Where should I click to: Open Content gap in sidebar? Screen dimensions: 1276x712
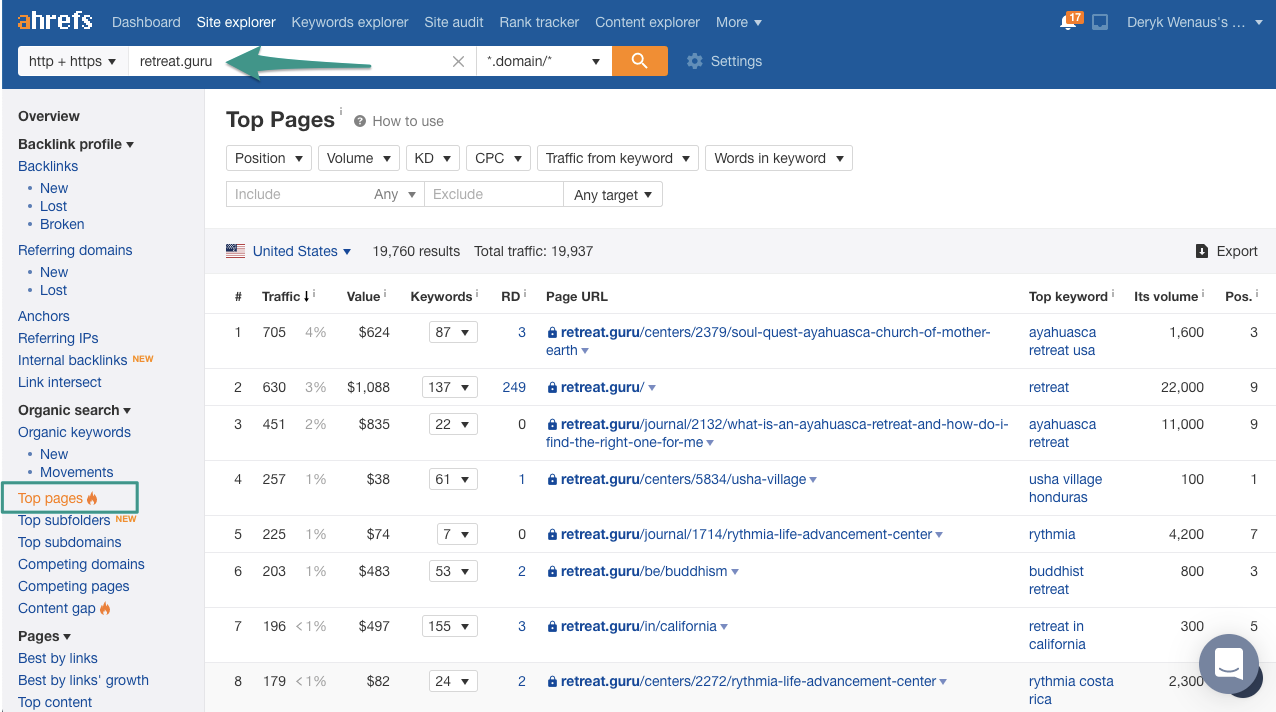tap(57, 608)
